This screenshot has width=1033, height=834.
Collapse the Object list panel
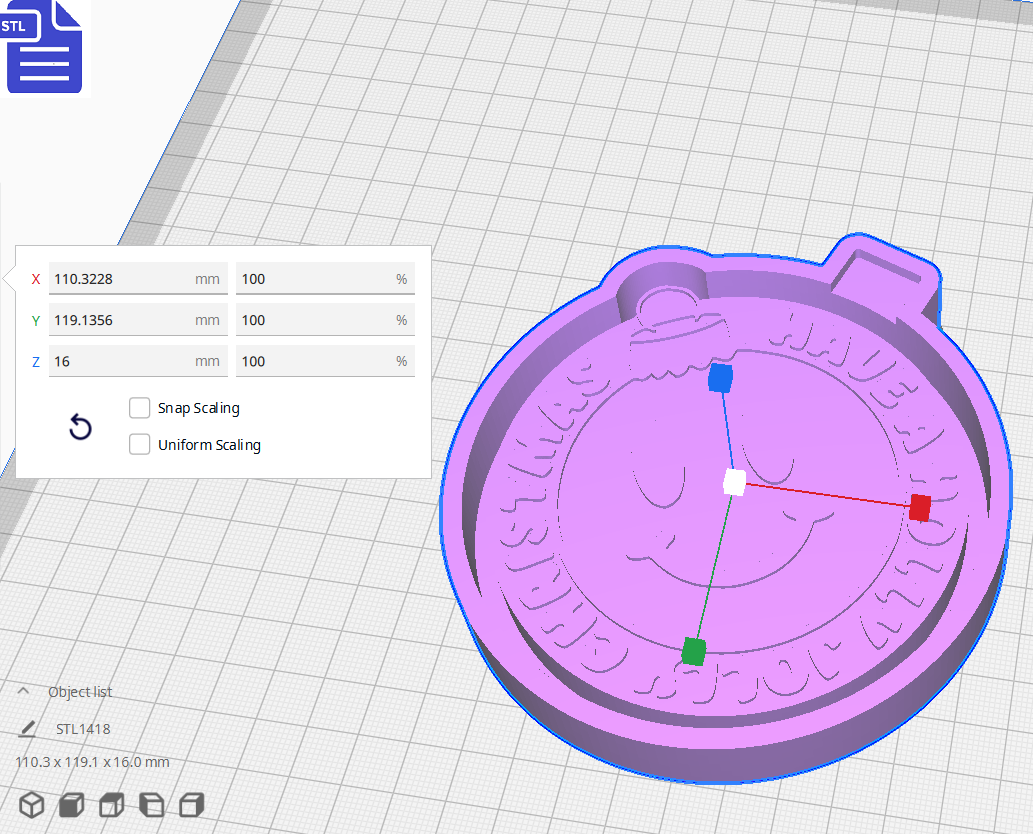coord(24,691)
